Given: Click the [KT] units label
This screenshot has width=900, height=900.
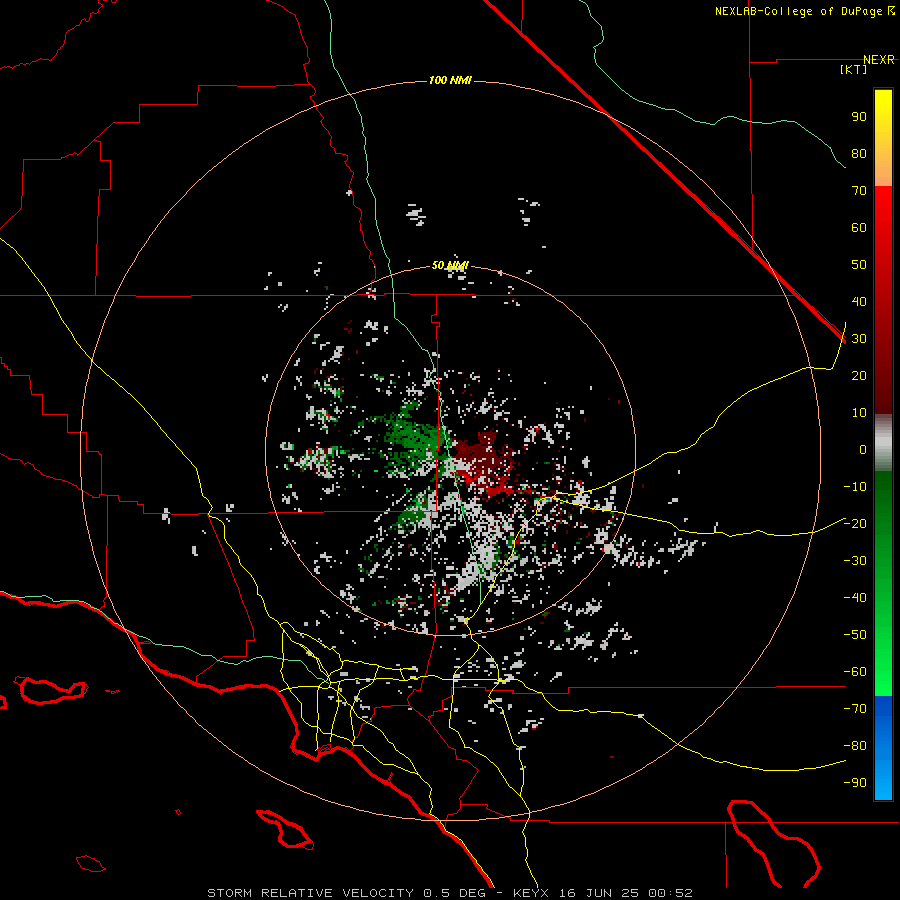Looking at the screenshot, I should pos(854,69).
